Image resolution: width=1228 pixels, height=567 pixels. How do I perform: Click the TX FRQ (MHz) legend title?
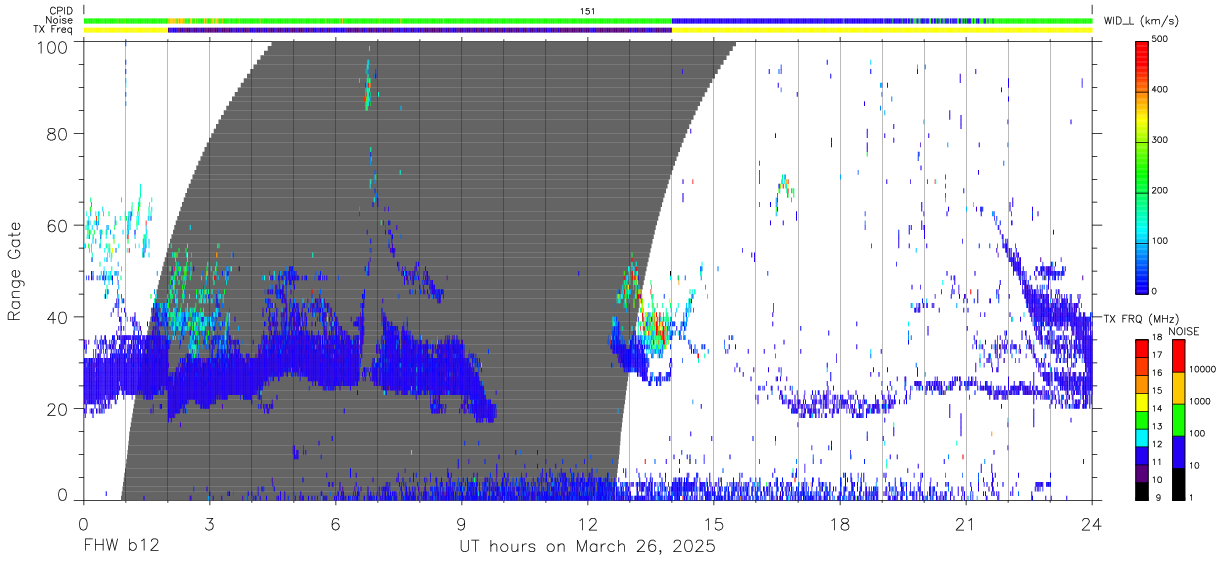click(1142, 319)
